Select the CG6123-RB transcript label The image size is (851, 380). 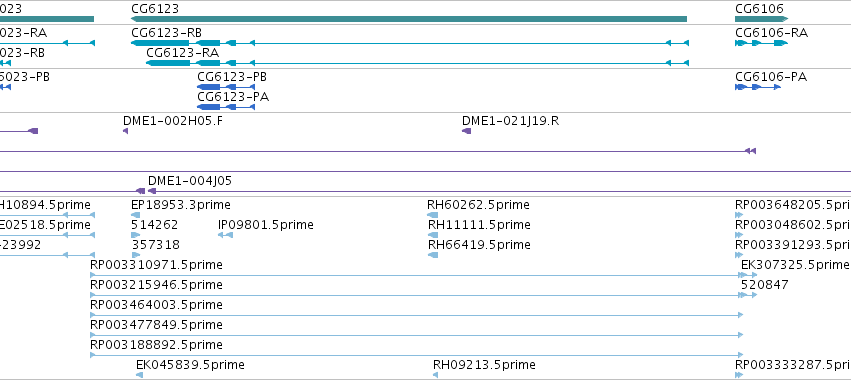[167, 33]
